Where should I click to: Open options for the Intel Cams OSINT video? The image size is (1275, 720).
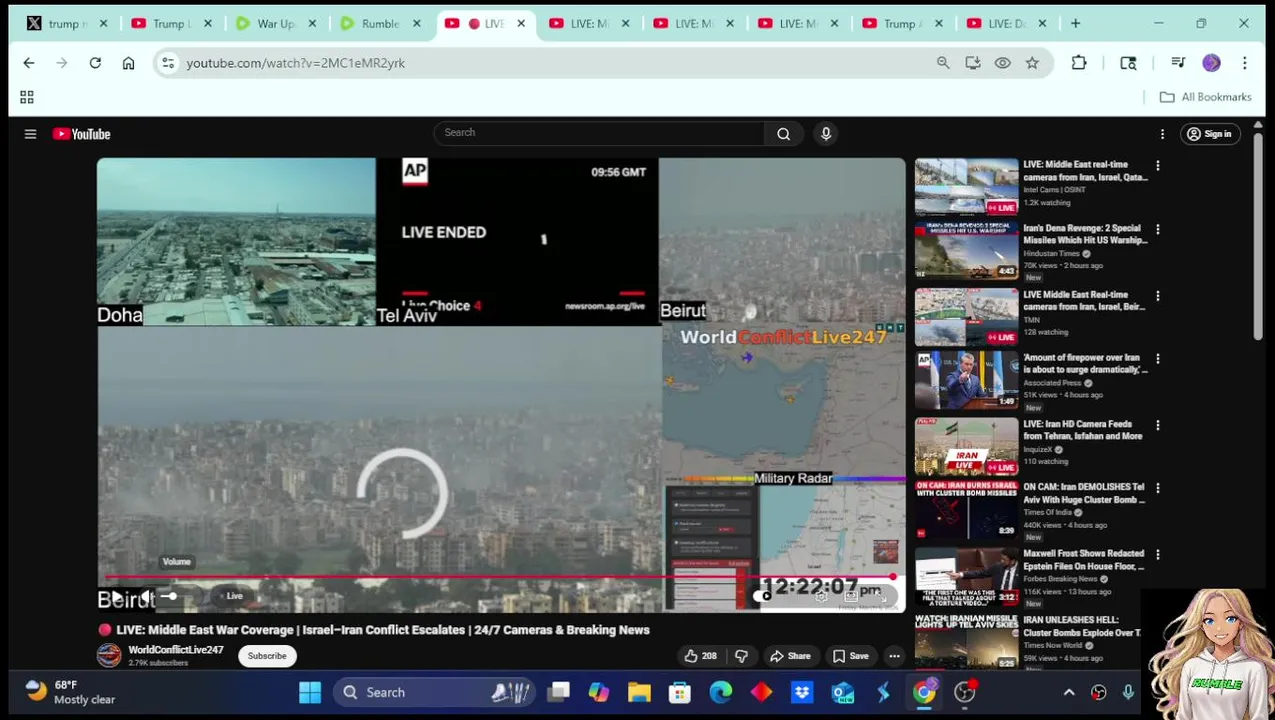1158,166
